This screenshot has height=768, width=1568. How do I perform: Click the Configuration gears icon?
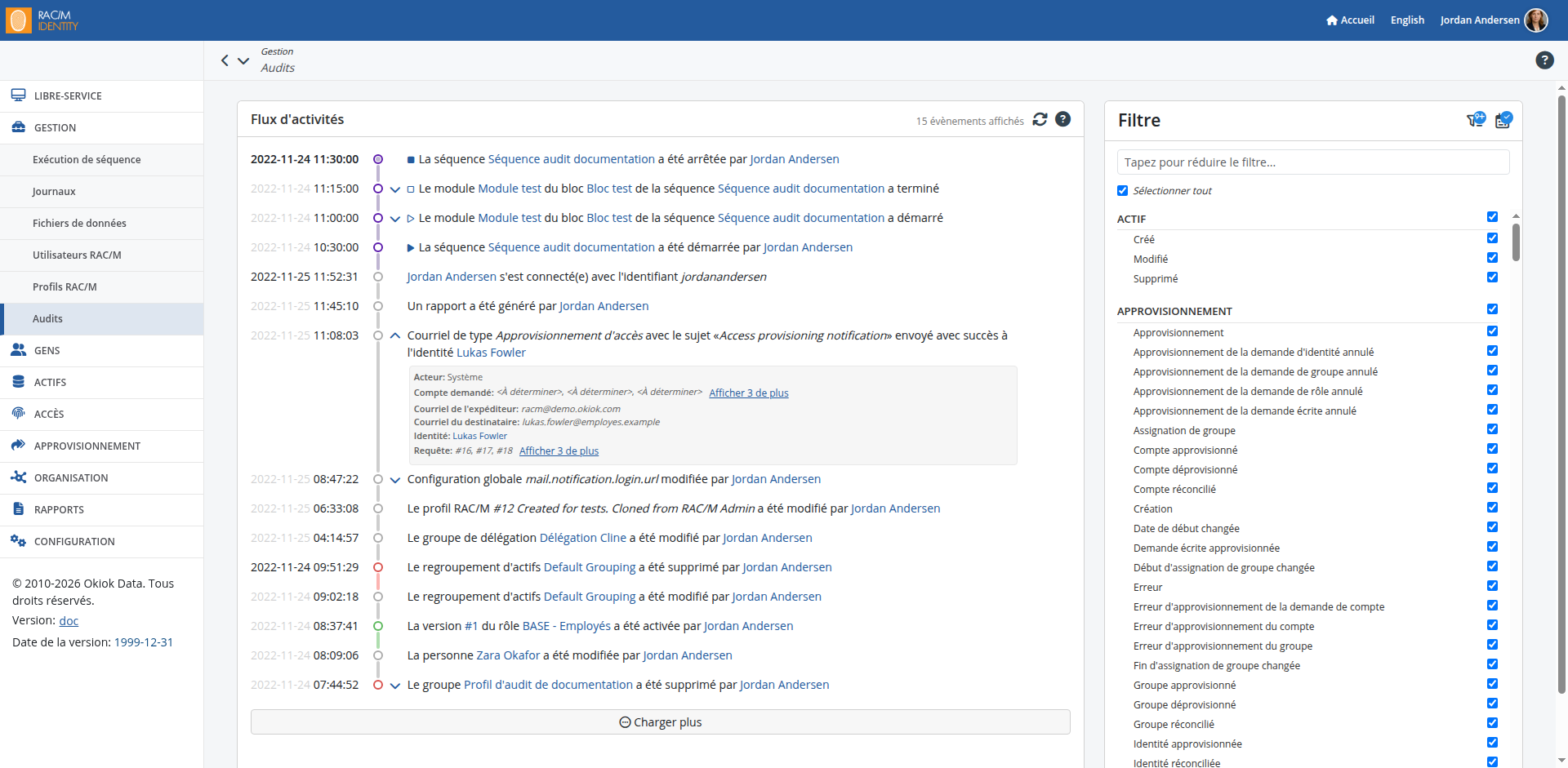[18, 541]
